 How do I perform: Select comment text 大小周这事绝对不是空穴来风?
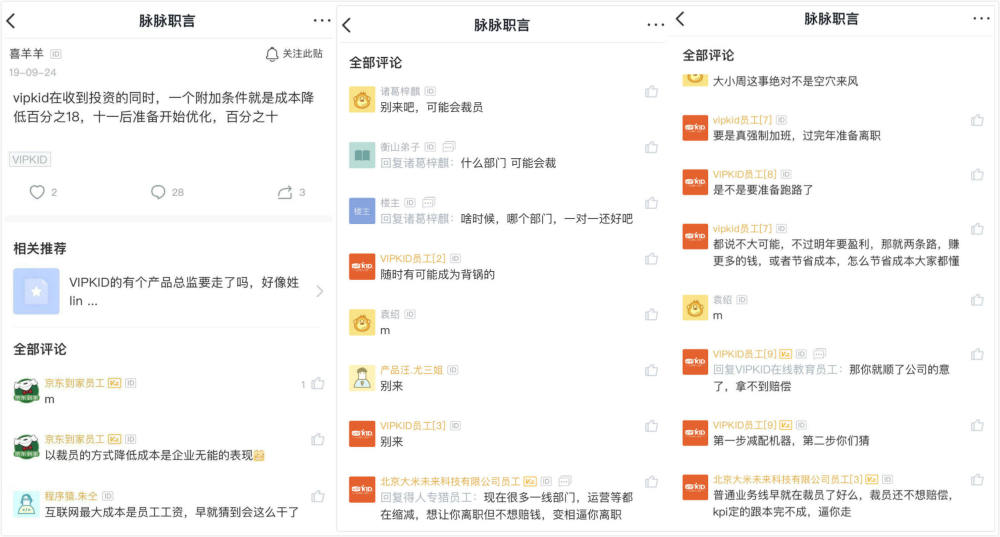(785, 82)
